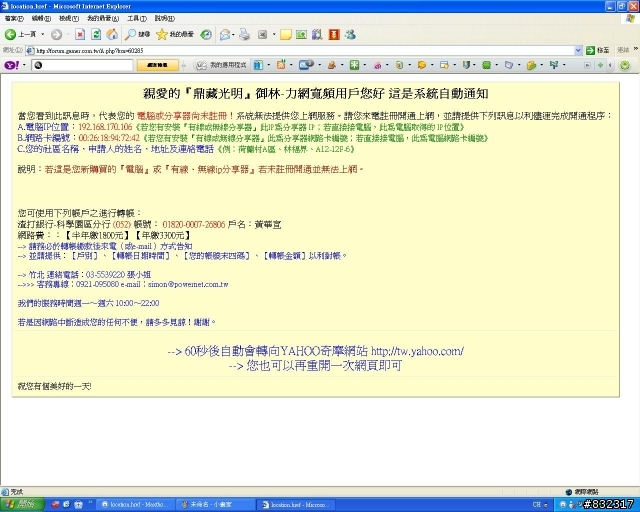The height and width of the screenshot is (512, 640).
Task: Click the Yahoo Mail icon with notification bubble
Action: pos(306,65)
